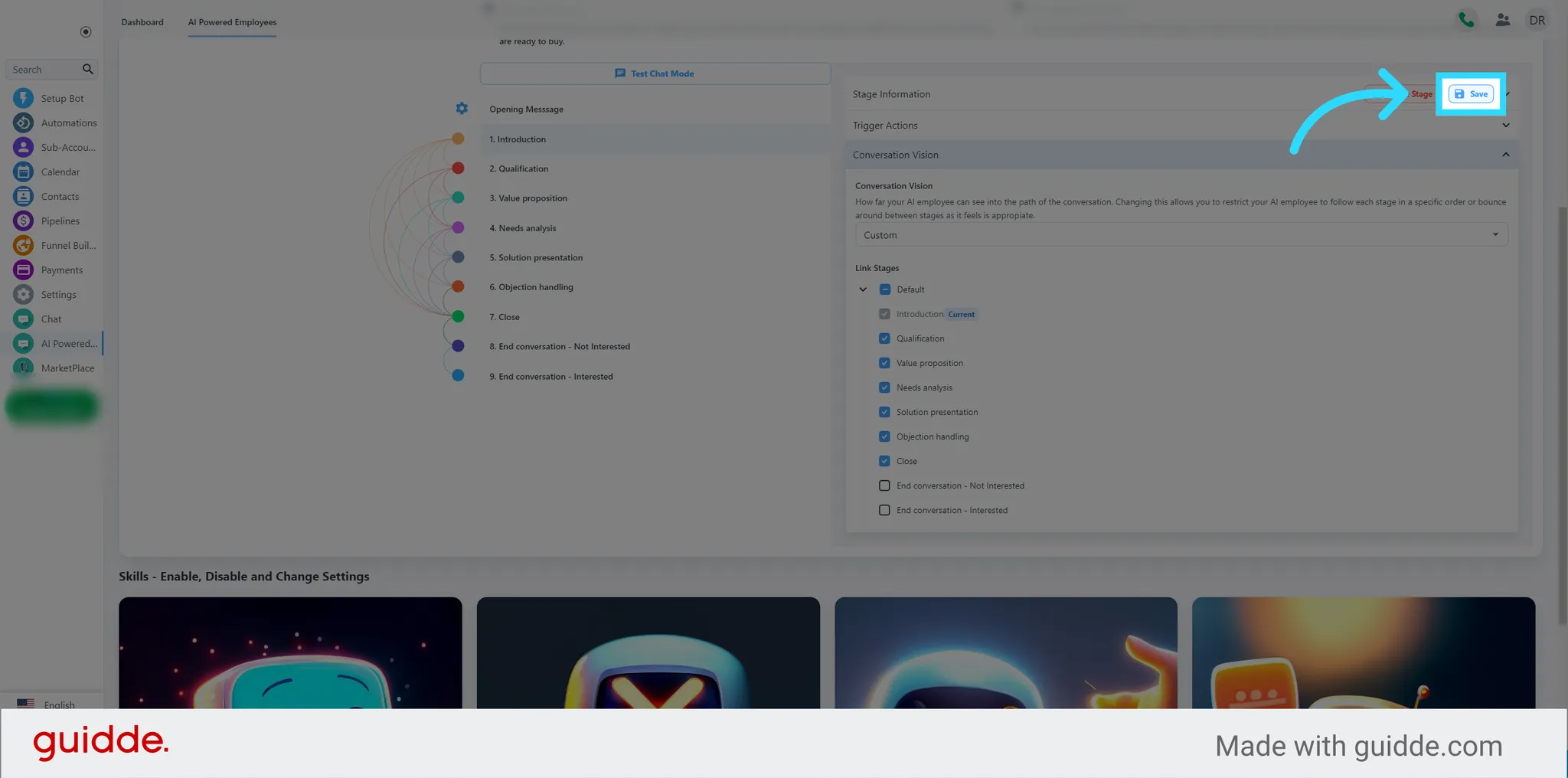
Task: Open the Custom conversation vision dropdown
Action: (1181, 235)
